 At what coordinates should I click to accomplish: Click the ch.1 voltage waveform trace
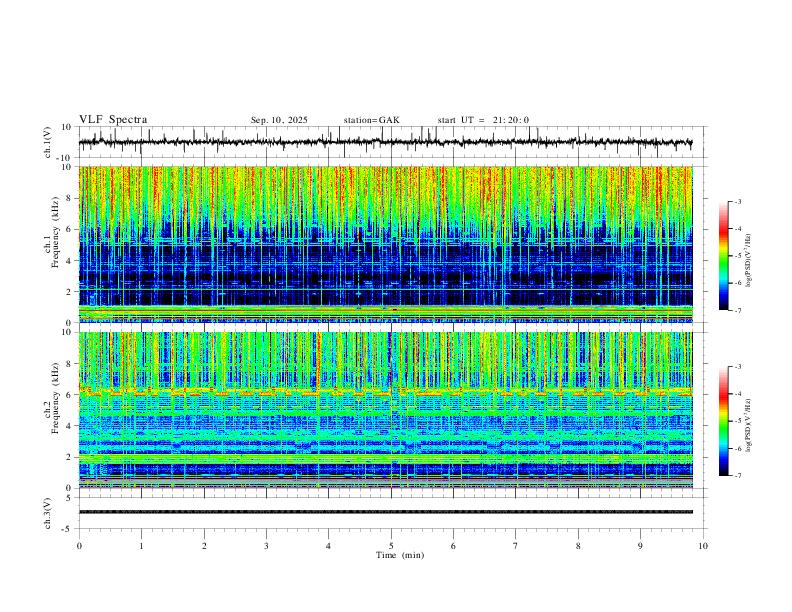[385, 142]
